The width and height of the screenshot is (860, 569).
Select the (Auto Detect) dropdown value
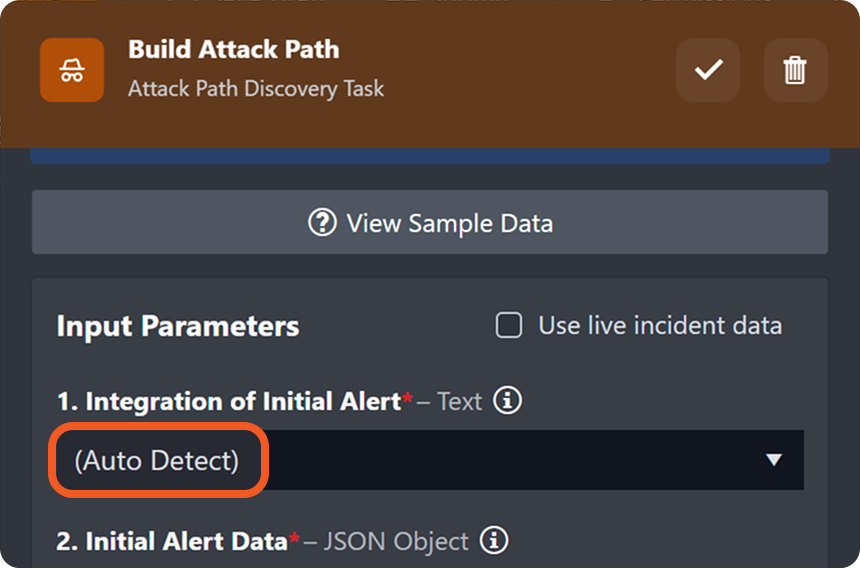tap(157, 460)
